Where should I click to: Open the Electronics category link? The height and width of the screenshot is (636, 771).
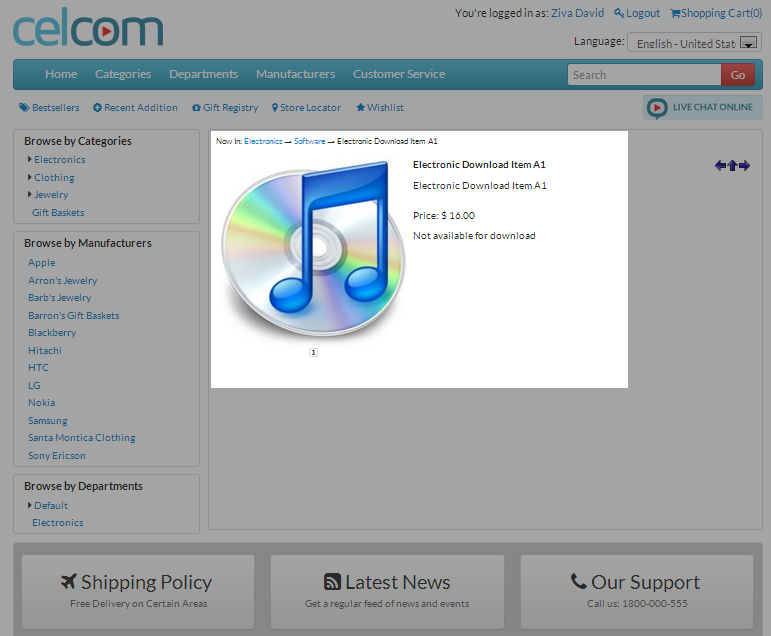pyautogui.click(x=59, y=159)
